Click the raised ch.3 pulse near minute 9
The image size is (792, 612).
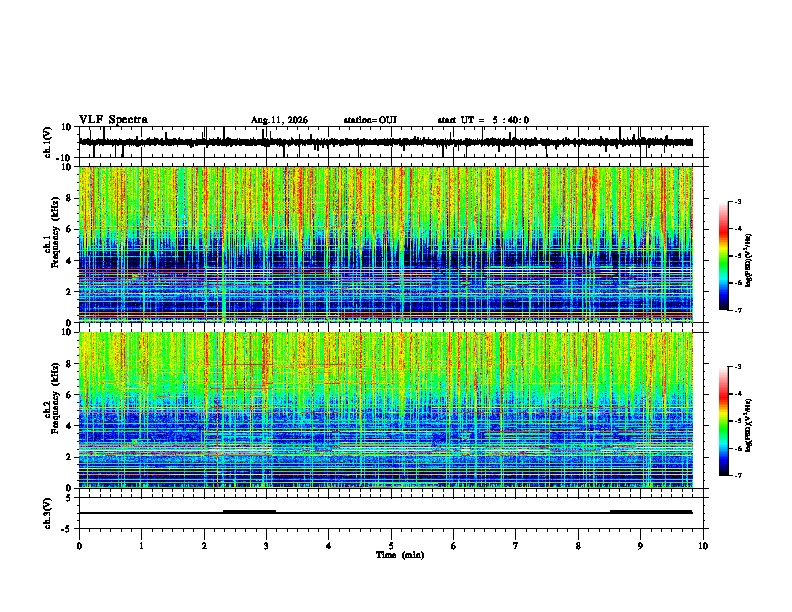pos(651,511)
